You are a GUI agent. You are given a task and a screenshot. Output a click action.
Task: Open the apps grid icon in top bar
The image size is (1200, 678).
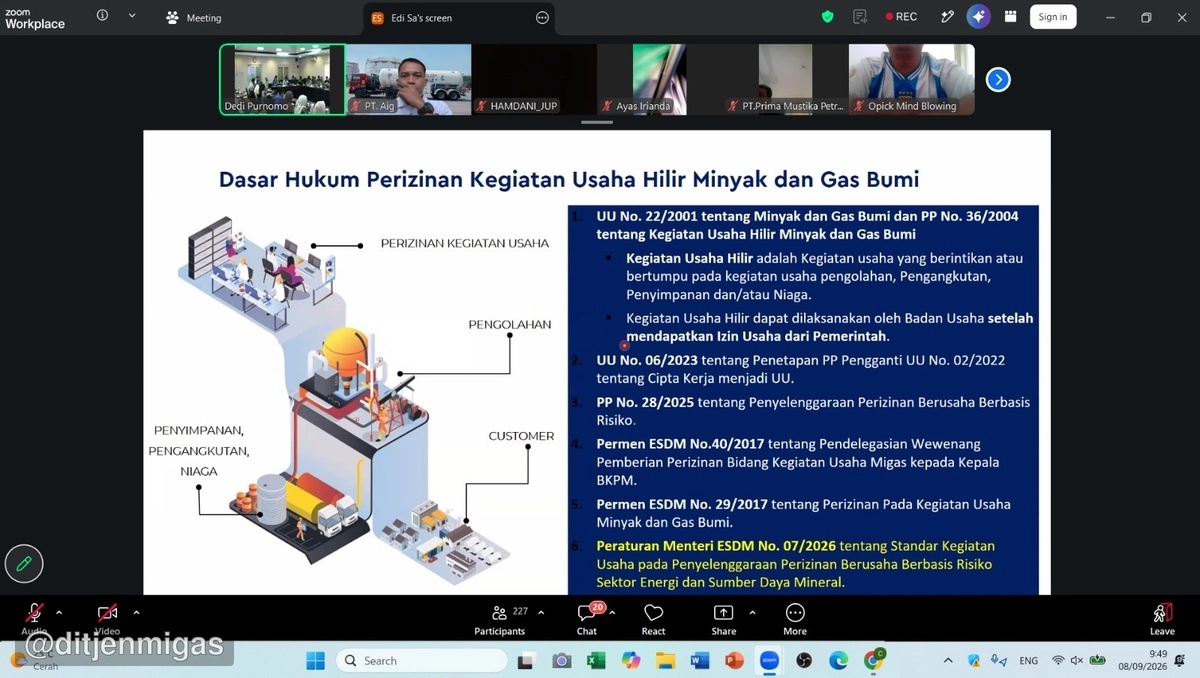1011,17
